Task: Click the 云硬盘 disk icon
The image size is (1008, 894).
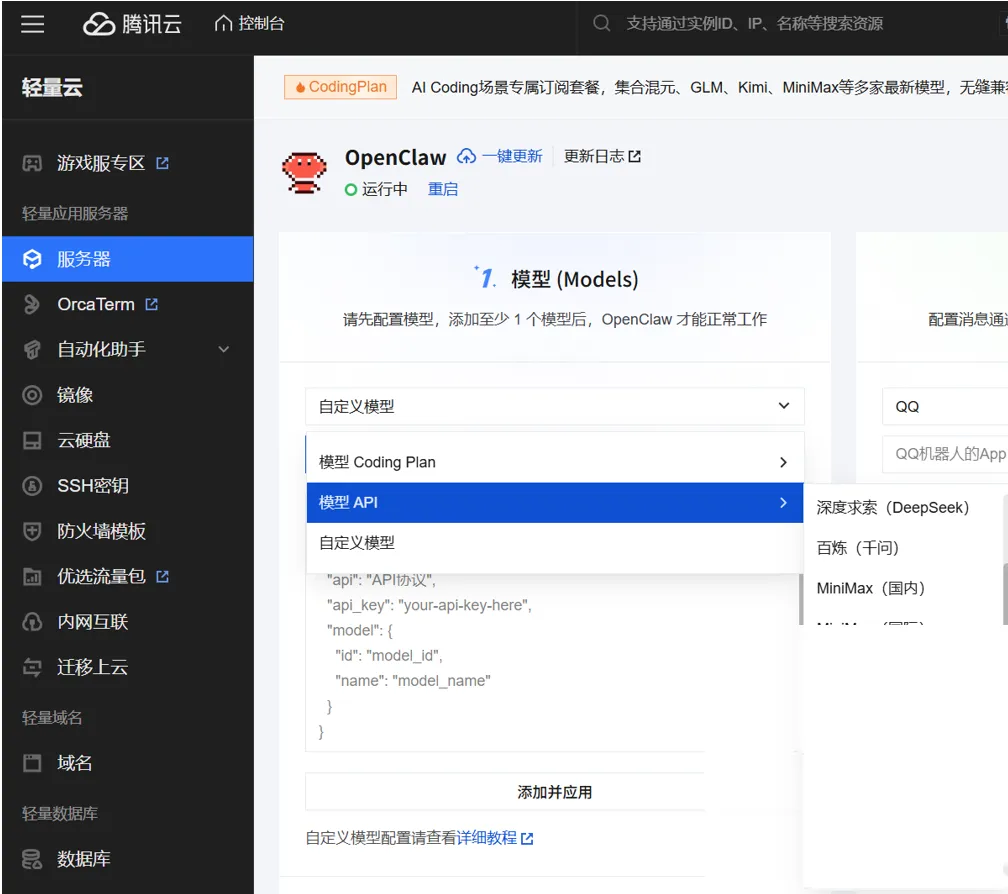Action: (32, 440)
